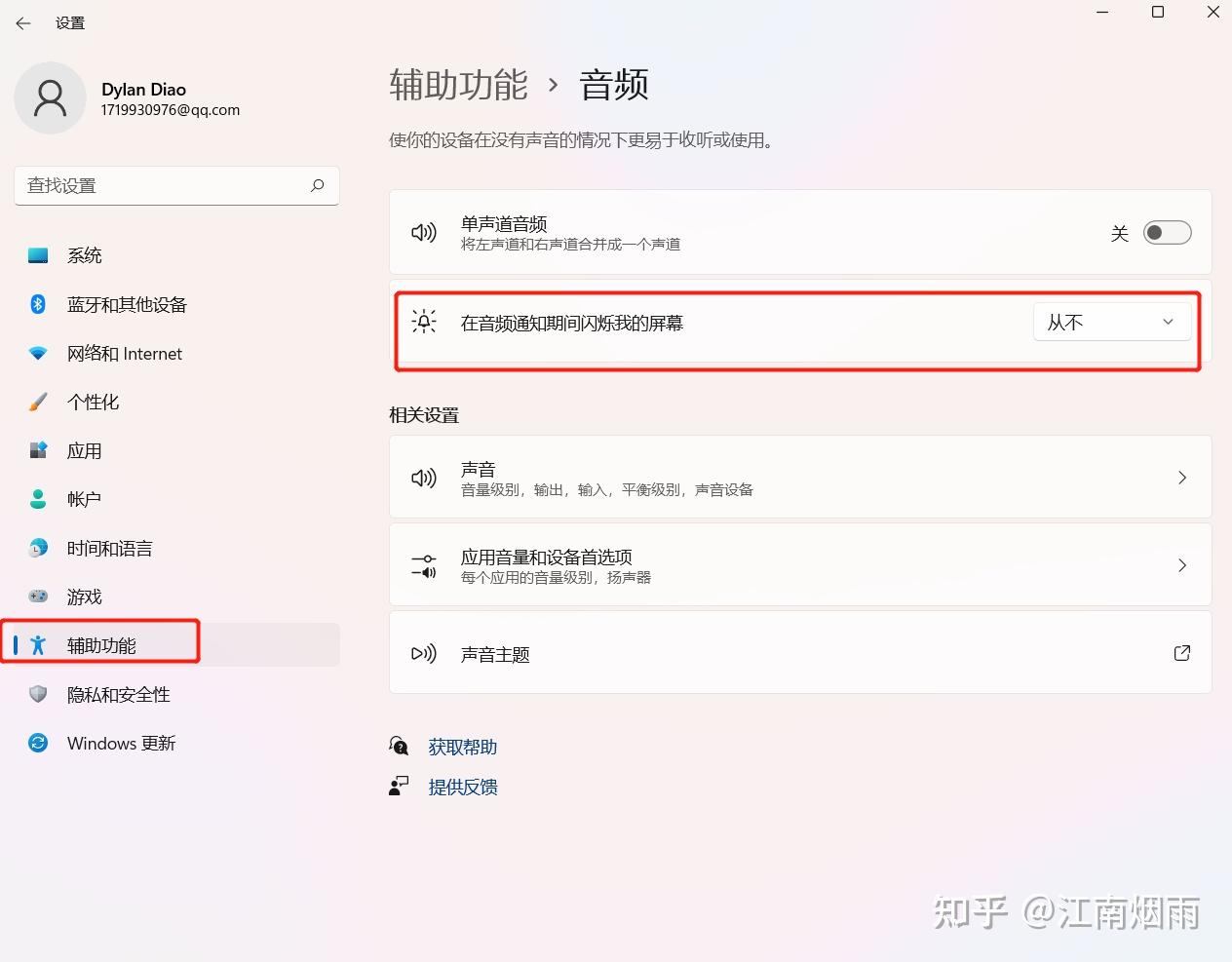Open the 从不 flash screen dropdown
The width and height of the screenshot is (1232, 962).
pos(1111,322)
